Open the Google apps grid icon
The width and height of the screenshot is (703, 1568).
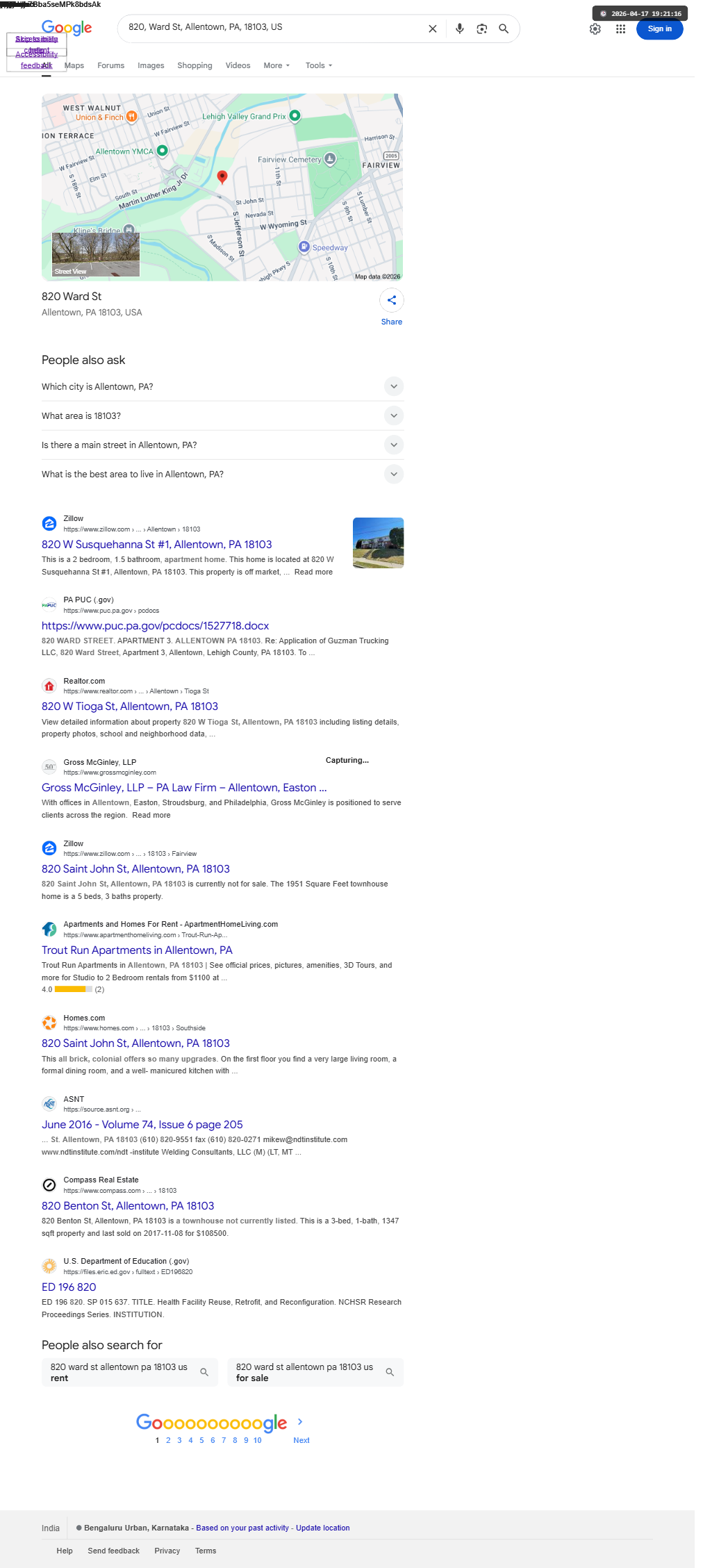pos(620,29)
